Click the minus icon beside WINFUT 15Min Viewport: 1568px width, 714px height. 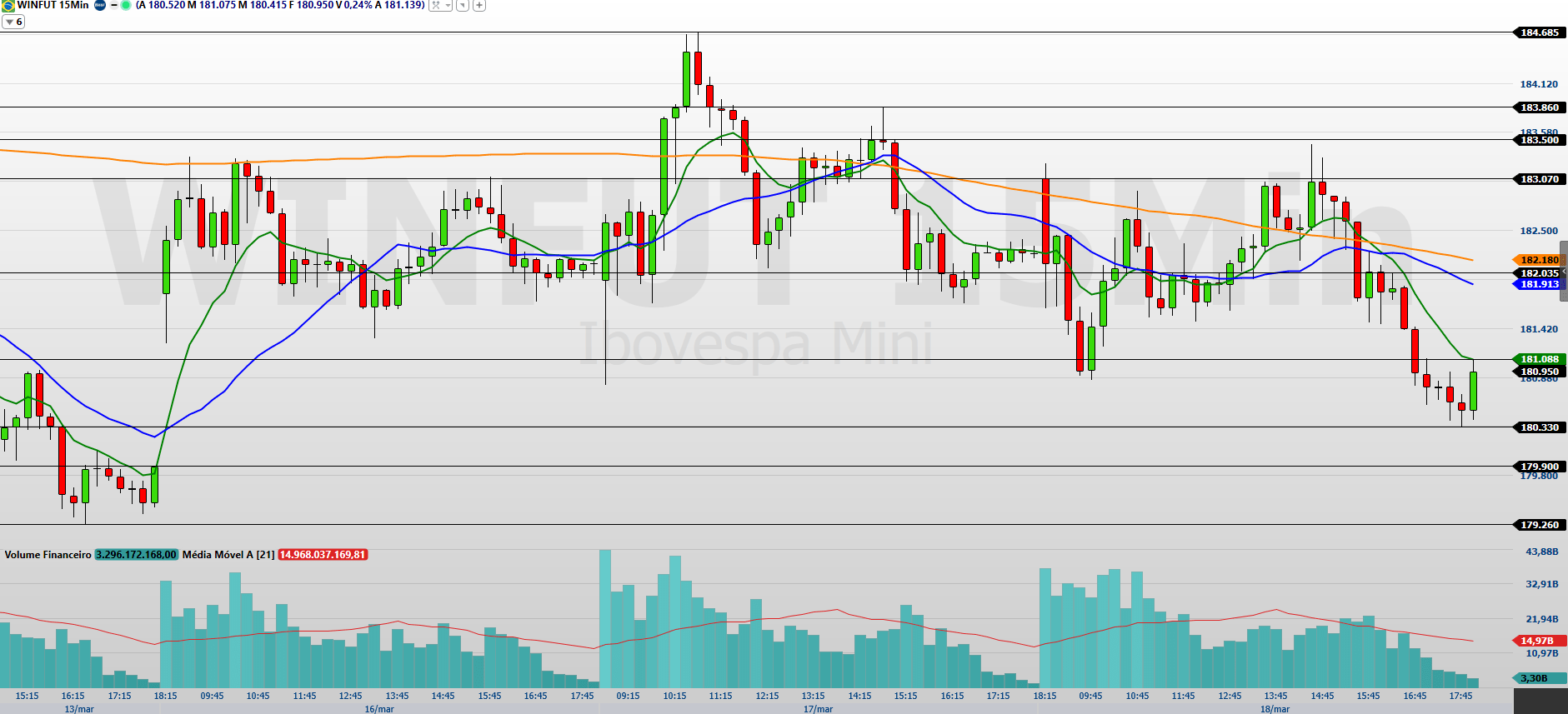coord(114,5)
